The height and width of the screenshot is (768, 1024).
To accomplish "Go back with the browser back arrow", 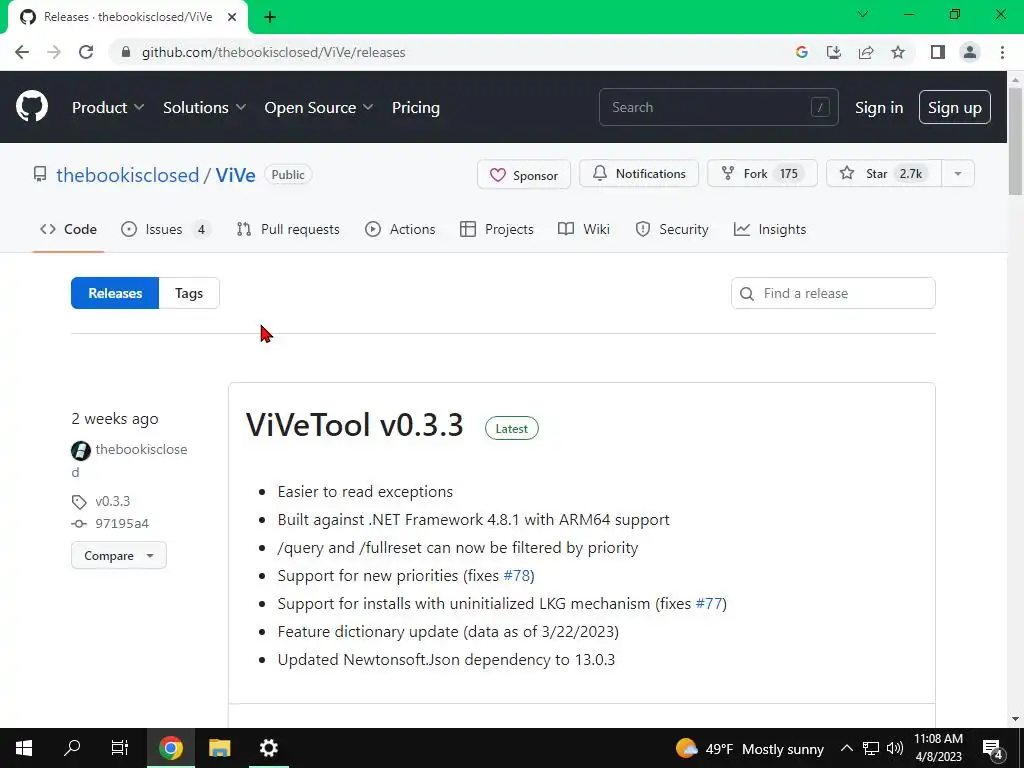I will pyautogui.click(x=22, y=52).
